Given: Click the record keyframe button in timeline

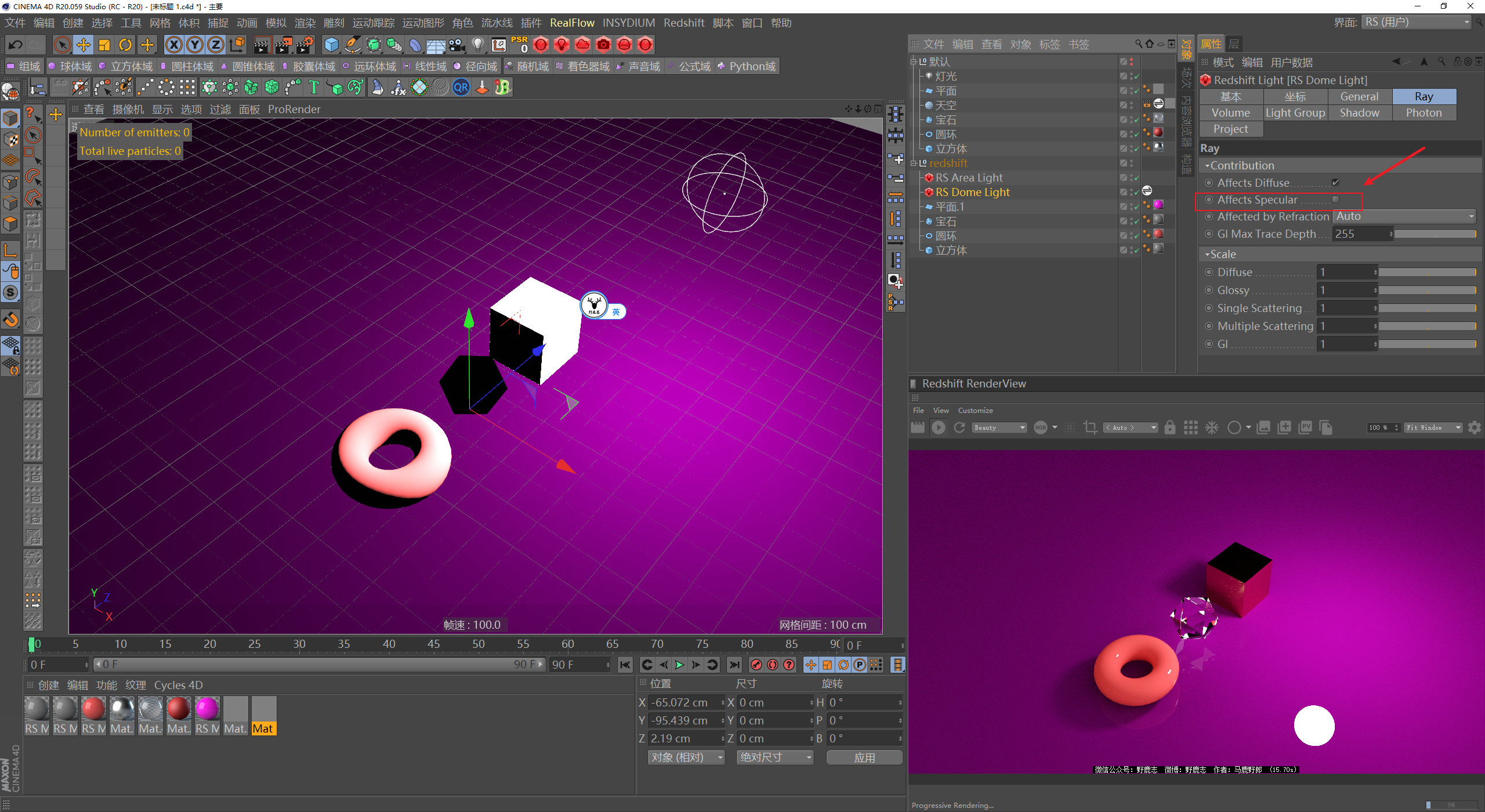Looking at the screenshot, I should pyautogui.click(x=756, y=665).
